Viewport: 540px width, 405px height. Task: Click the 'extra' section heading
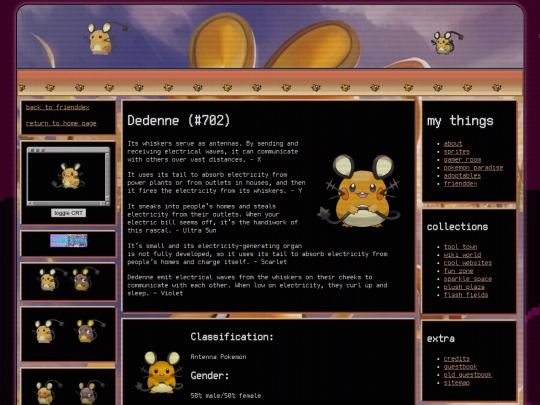(x=440, y=339)
